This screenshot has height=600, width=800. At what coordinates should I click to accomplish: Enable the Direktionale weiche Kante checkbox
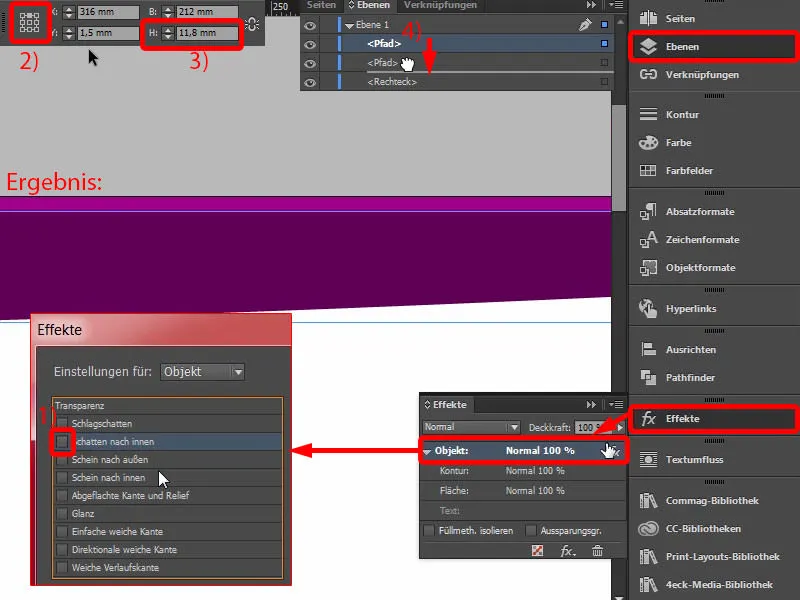(62, 549)
